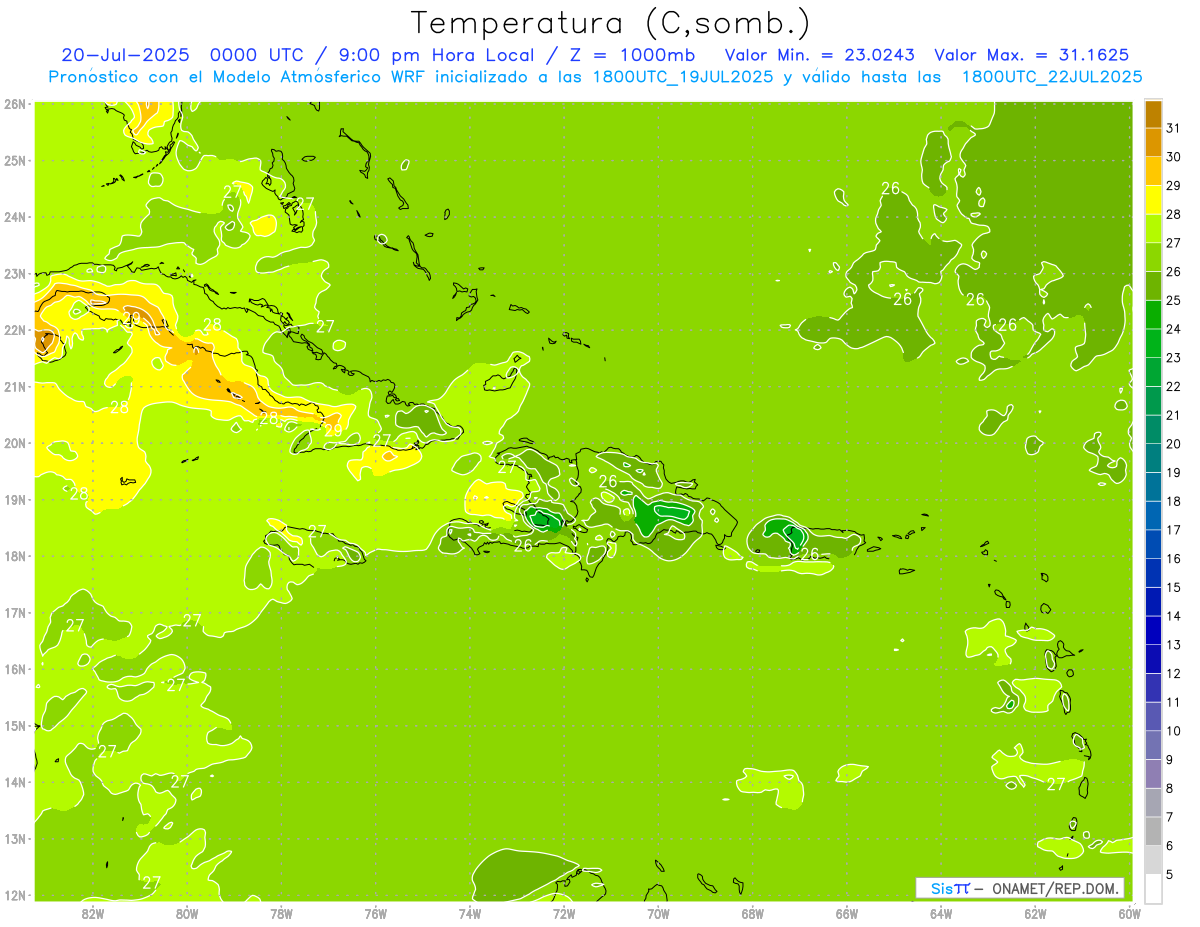
Task: Click the 68W longitude axis label
Action: click(752, 913)
